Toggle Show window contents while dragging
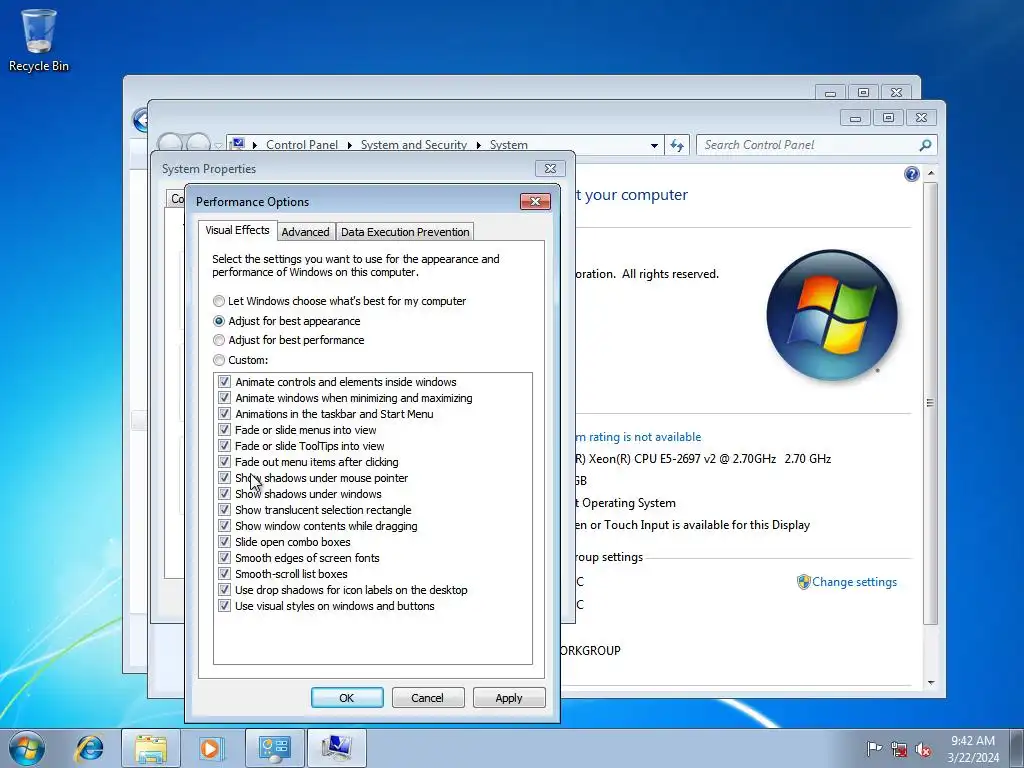Screen dimensions: 1024x768 point(224,526)
